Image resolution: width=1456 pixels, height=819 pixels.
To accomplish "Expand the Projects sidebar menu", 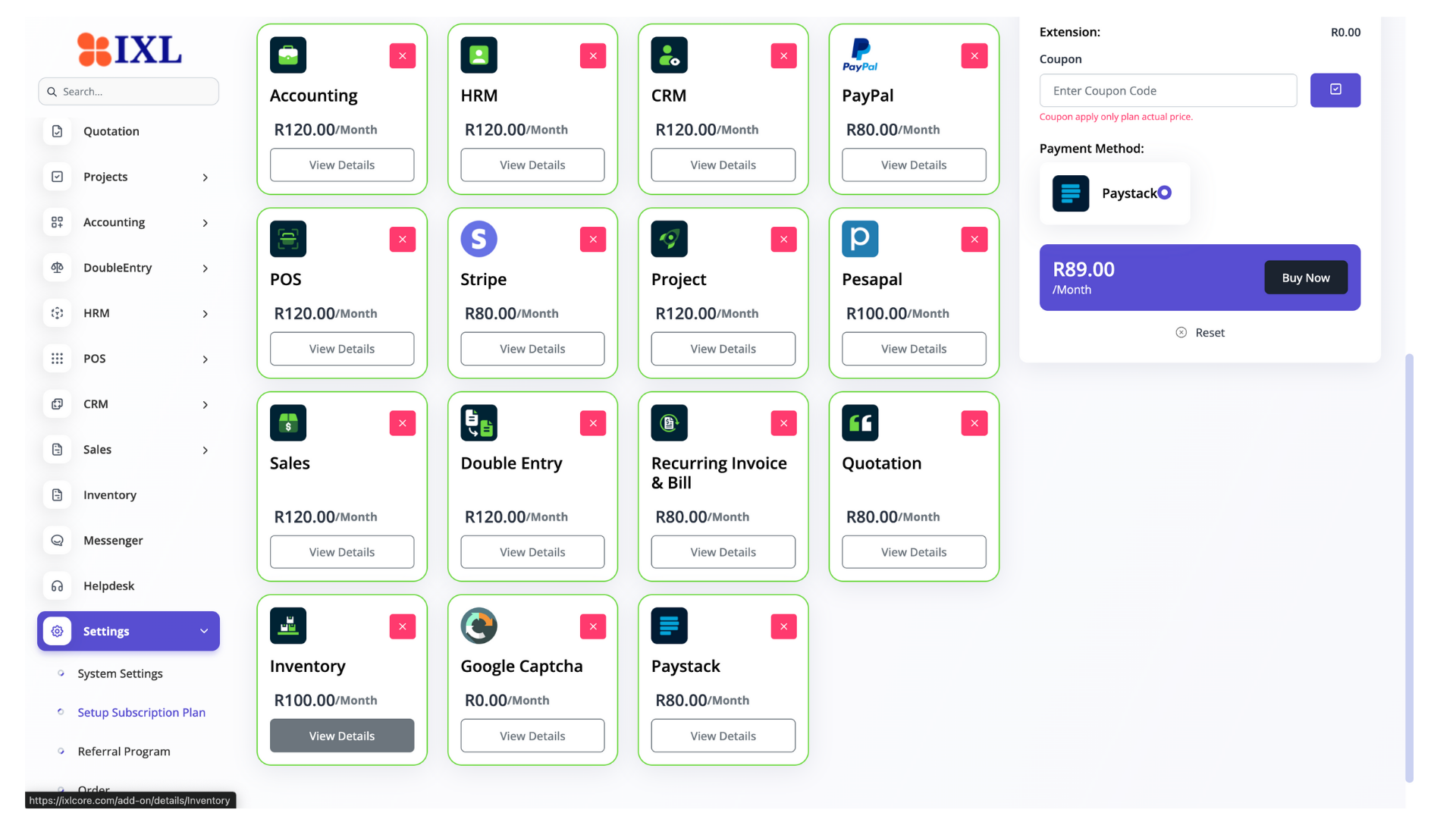I will (x=128, y=177).
